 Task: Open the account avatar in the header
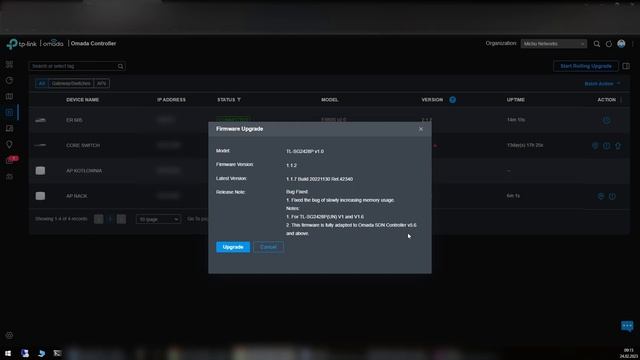(621, 44)
